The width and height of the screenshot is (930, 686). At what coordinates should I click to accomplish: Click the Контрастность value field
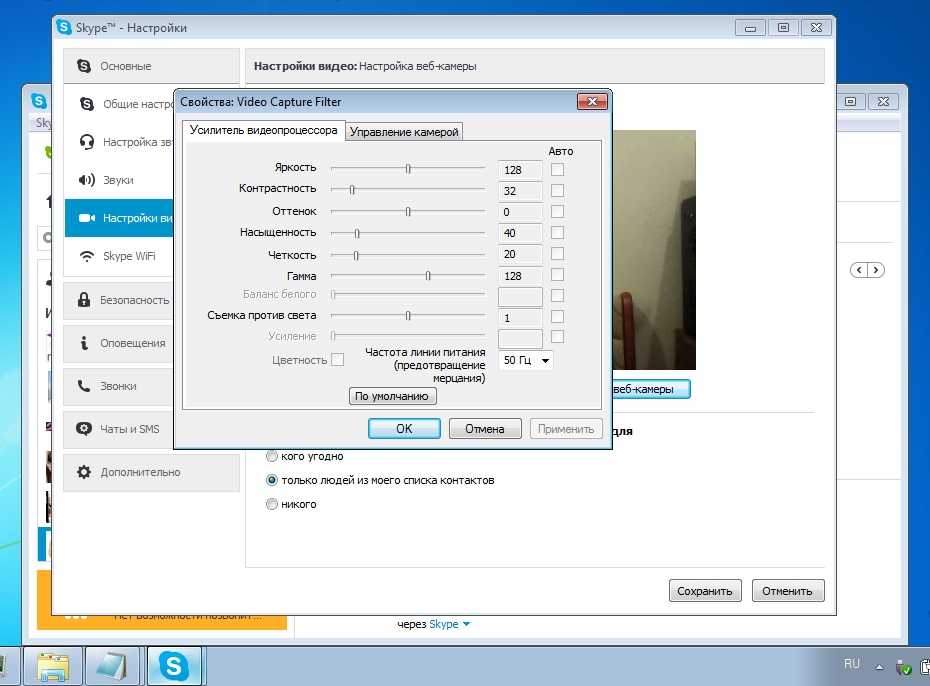520,191
